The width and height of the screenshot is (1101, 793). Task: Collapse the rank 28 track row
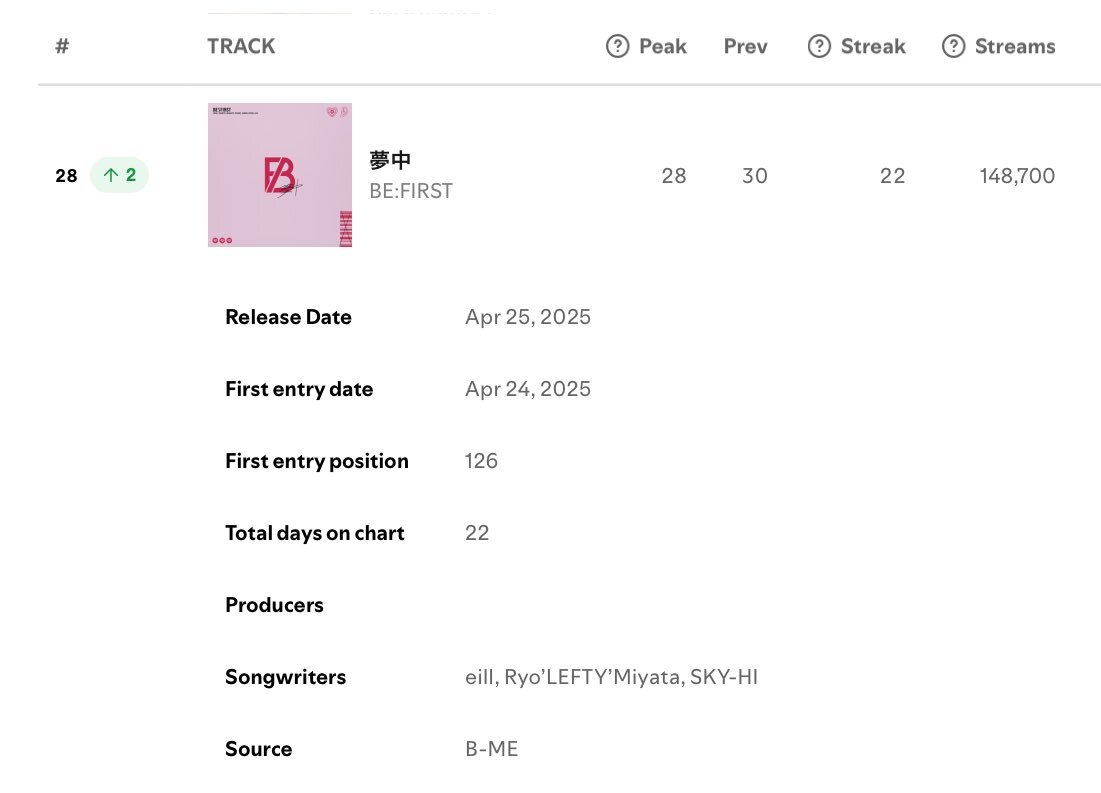click(x=555, y=175)
